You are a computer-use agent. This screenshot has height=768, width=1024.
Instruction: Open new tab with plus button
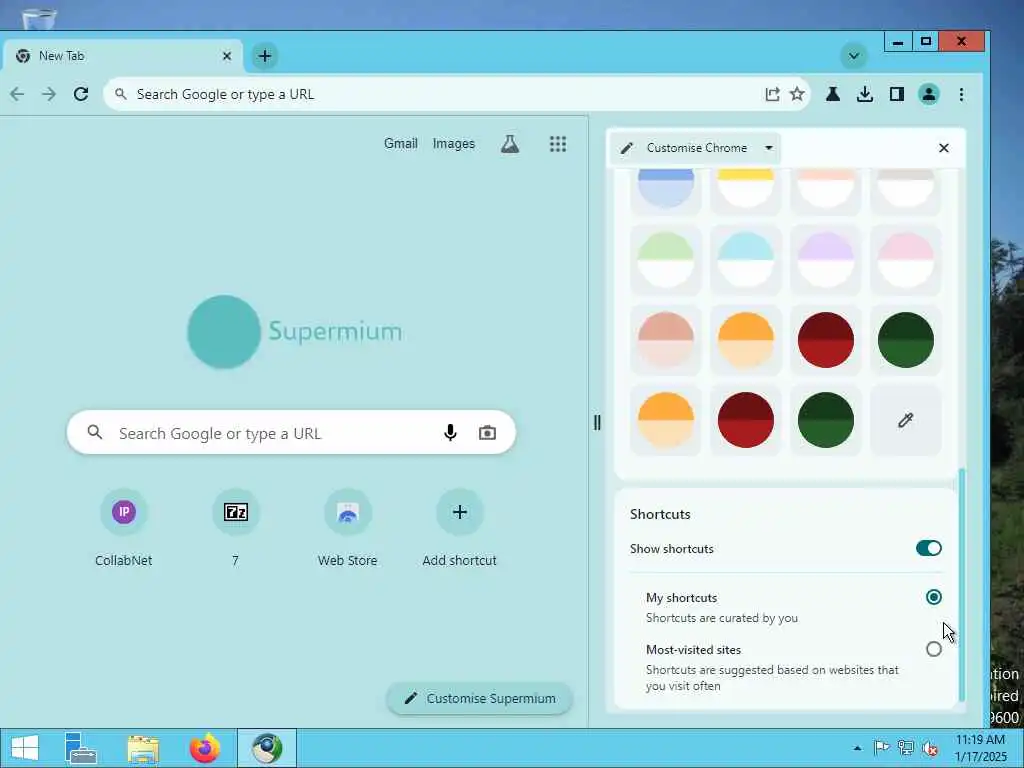click(264, 56)
